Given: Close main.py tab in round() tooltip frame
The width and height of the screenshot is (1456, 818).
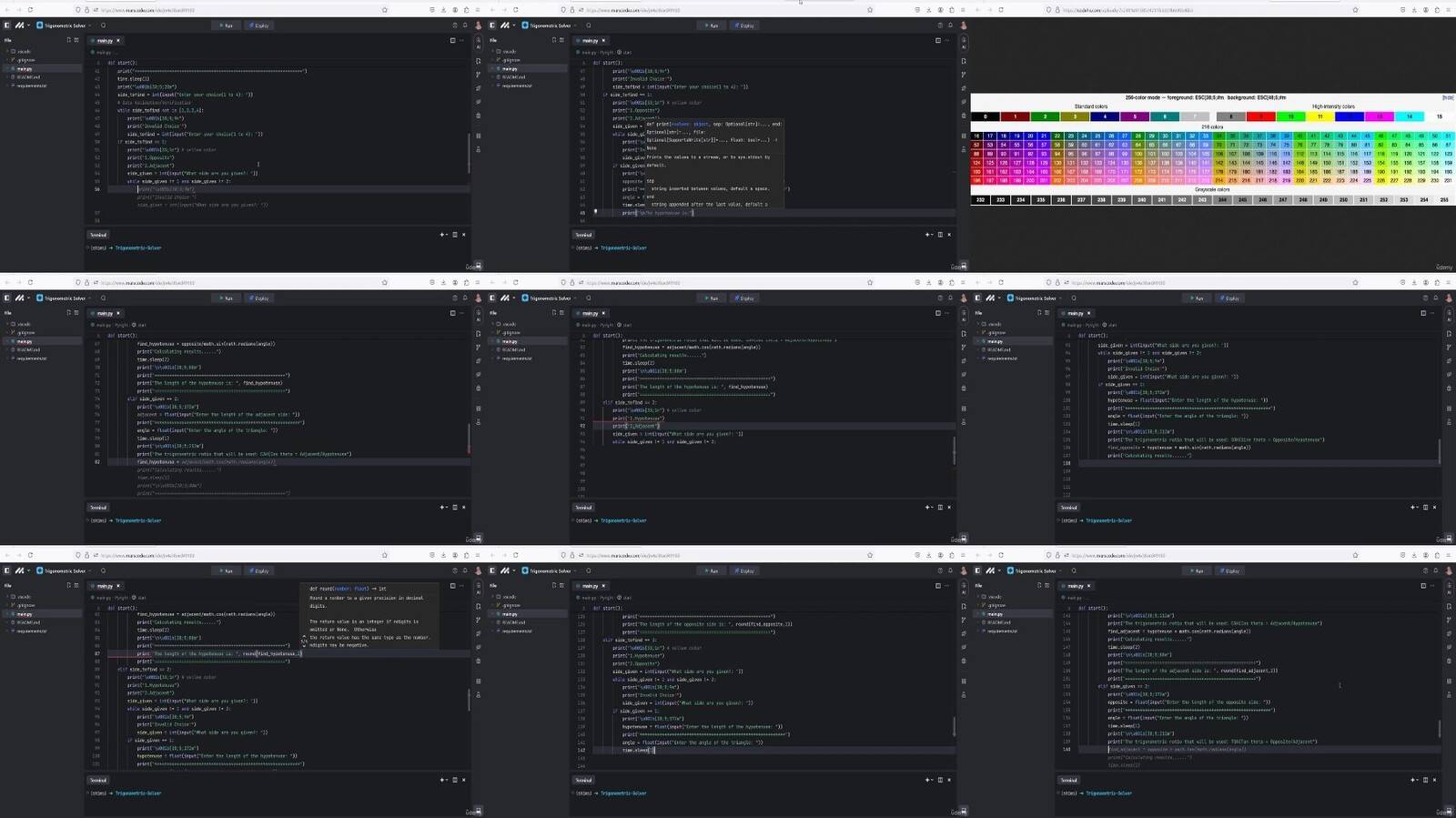Looking at the screenshot, I should pos(118,586).
